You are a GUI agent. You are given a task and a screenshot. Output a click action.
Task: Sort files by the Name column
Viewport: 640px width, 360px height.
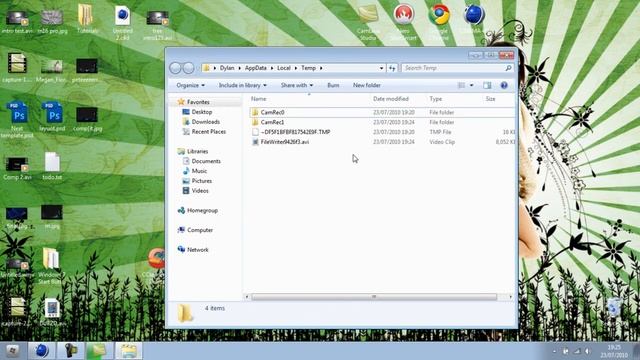[258, 99]
